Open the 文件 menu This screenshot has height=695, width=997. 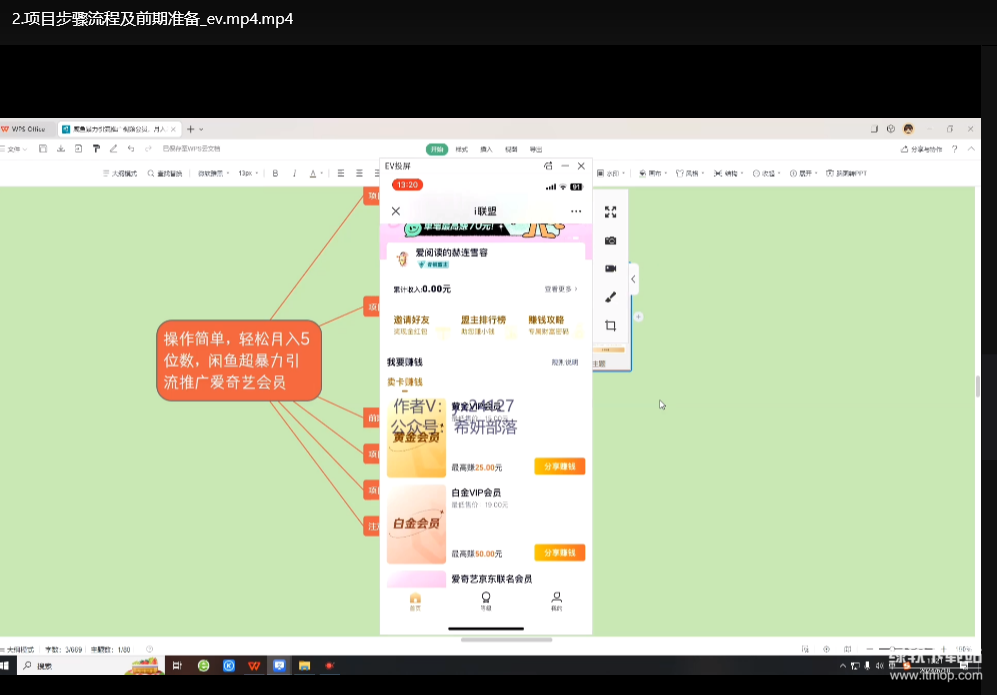(x=14, y=149)
